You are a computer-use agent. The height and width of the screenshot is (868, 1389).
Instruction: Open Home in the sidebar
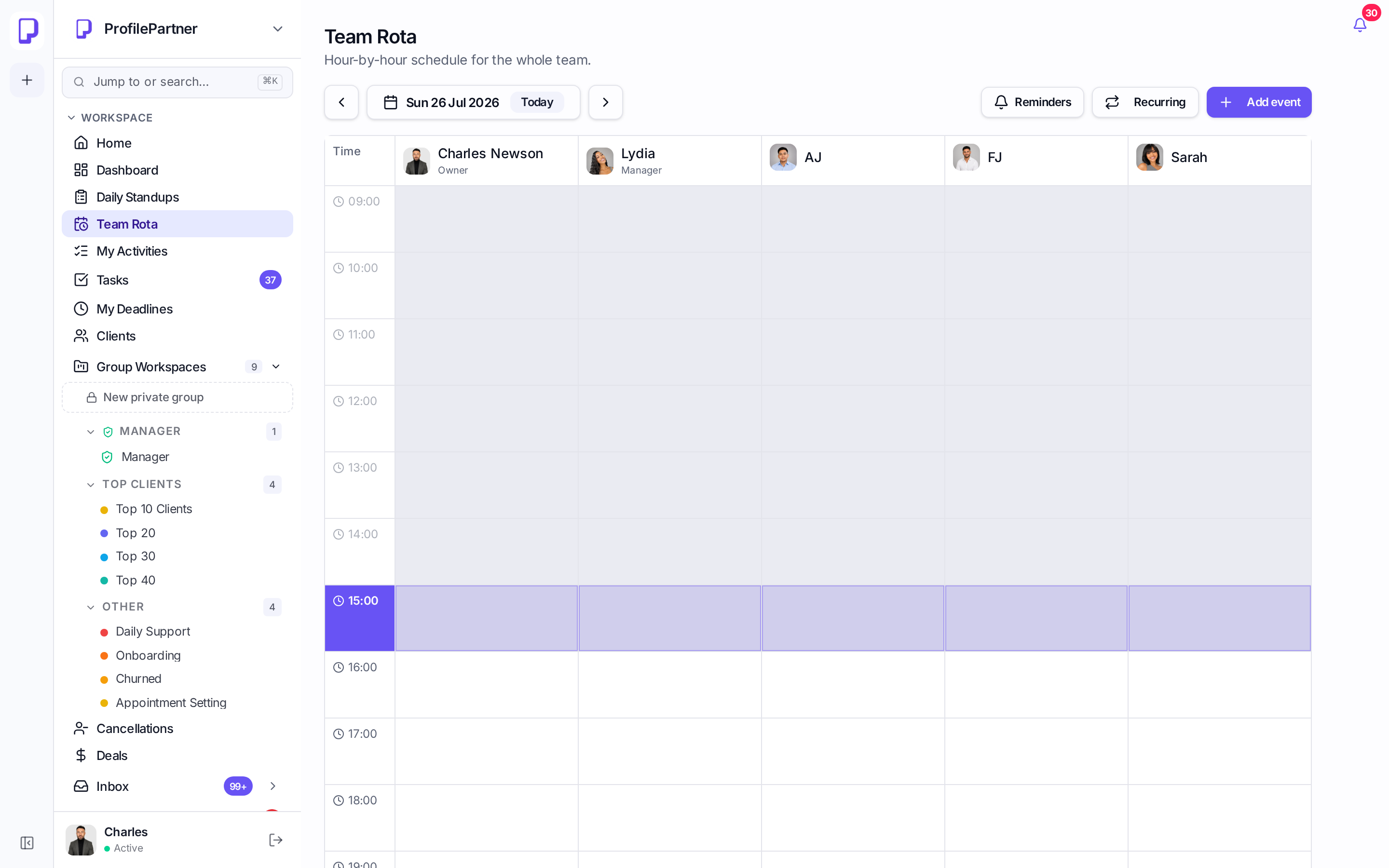pos(177,143)
